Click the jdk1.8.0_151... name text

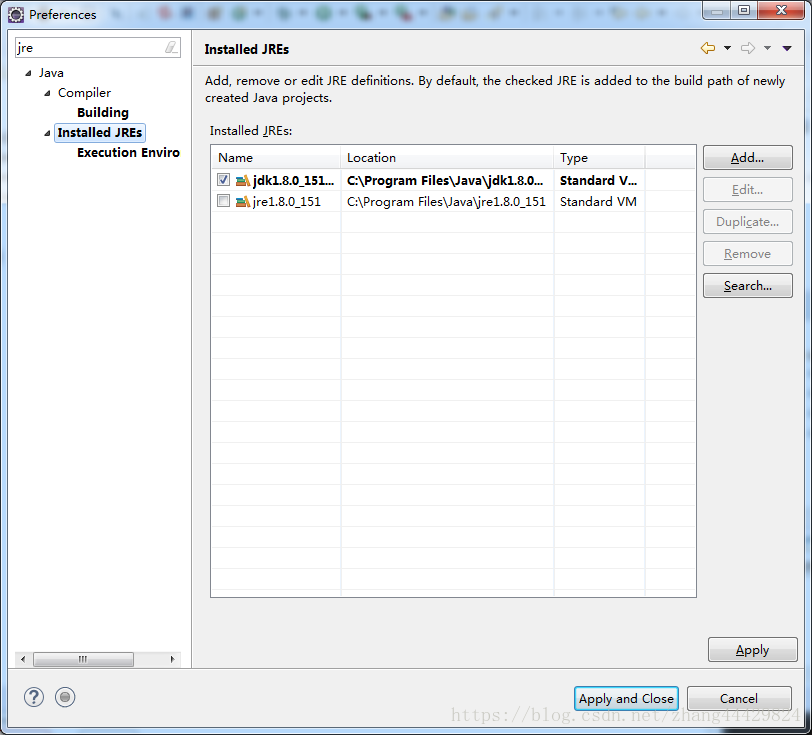[x=293, y=180]
